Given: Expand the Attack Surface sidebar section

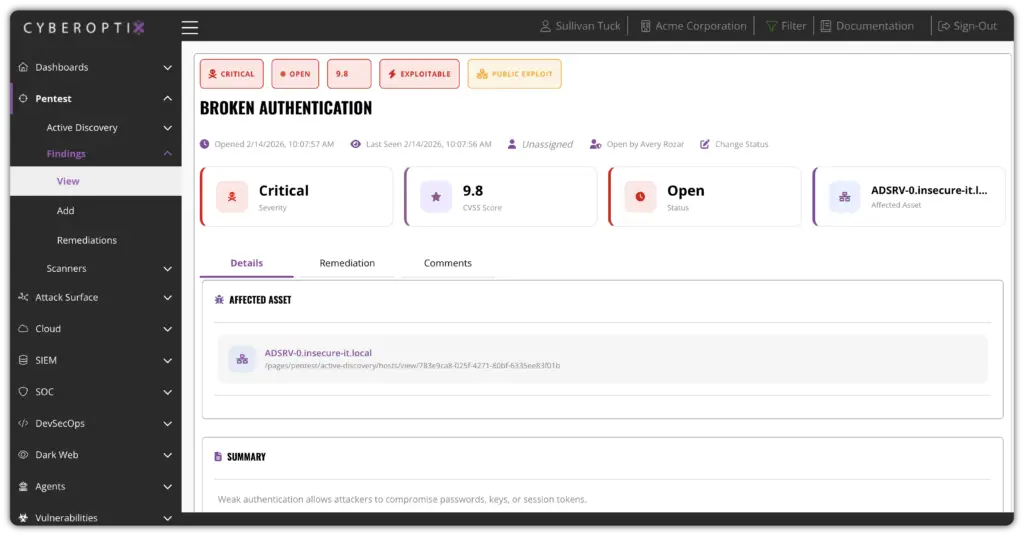Looking at the screenshot, I should click(x=167, y=297).
